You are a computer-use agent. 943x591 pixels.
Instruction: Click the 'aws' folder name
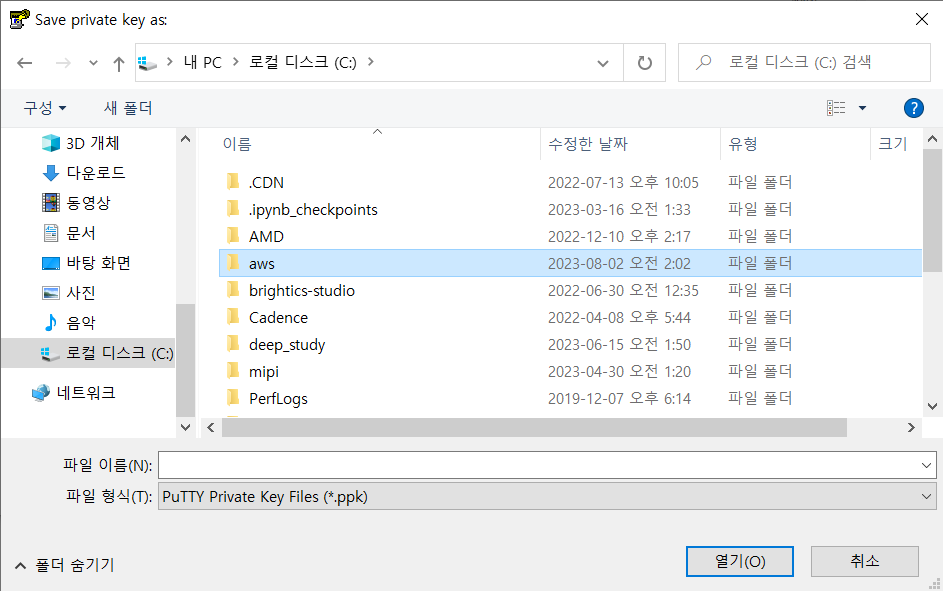(x=262, y=264)
